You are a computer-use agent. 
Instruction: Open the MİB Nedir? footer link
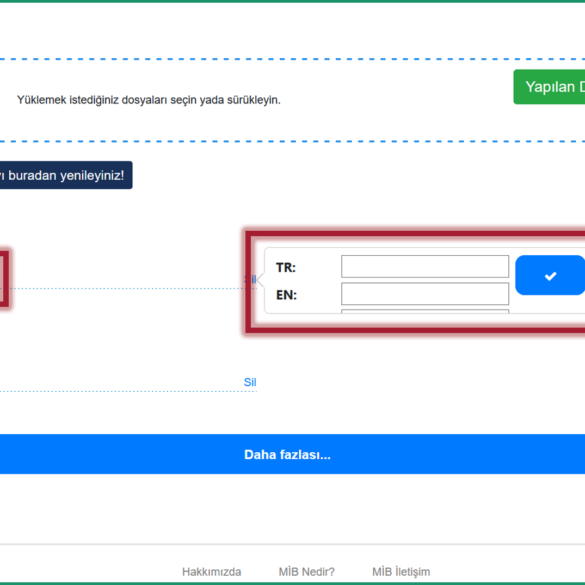point(307,572)
